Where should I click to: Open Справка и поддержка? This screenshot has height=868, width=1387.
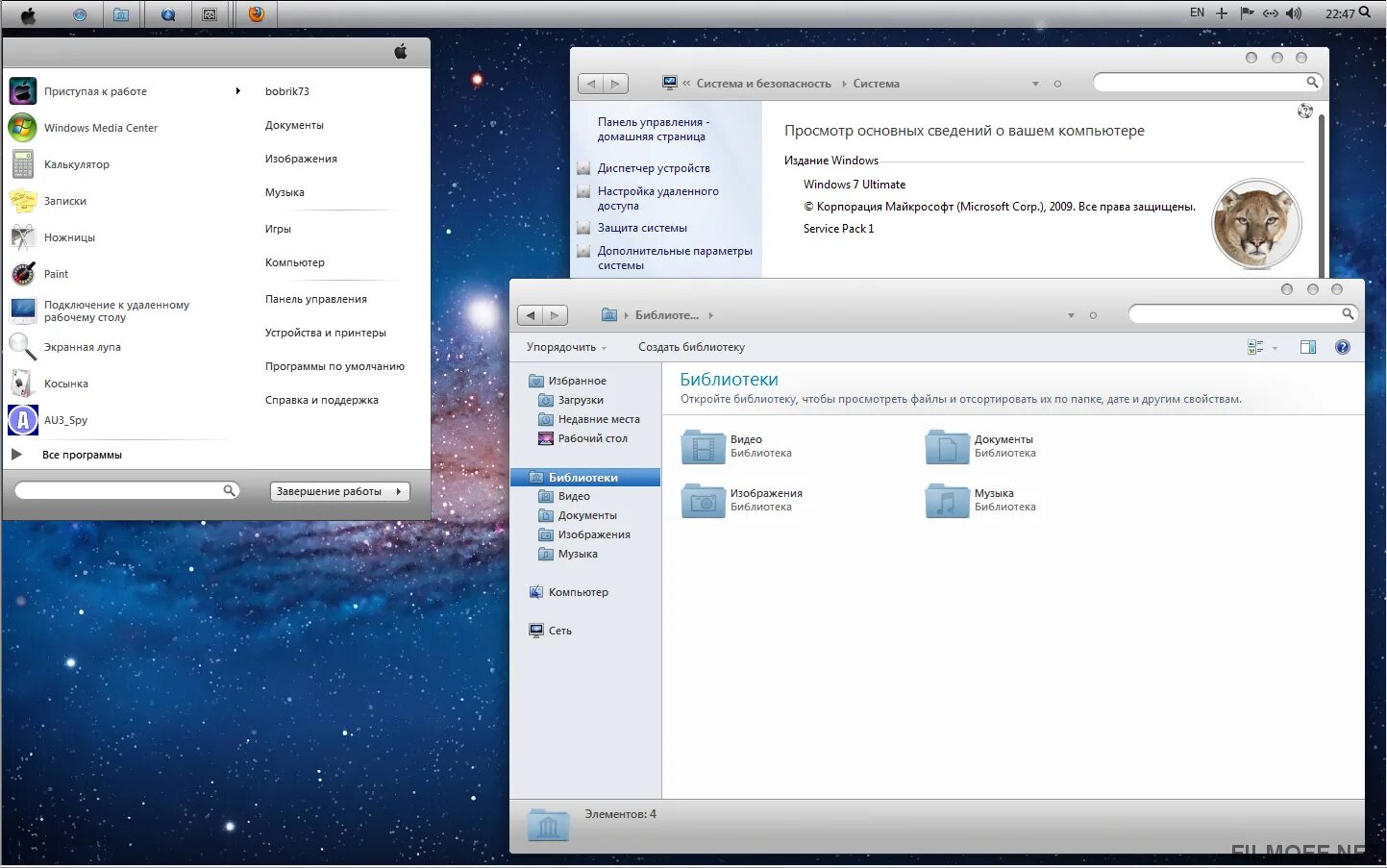pos(322,400)
